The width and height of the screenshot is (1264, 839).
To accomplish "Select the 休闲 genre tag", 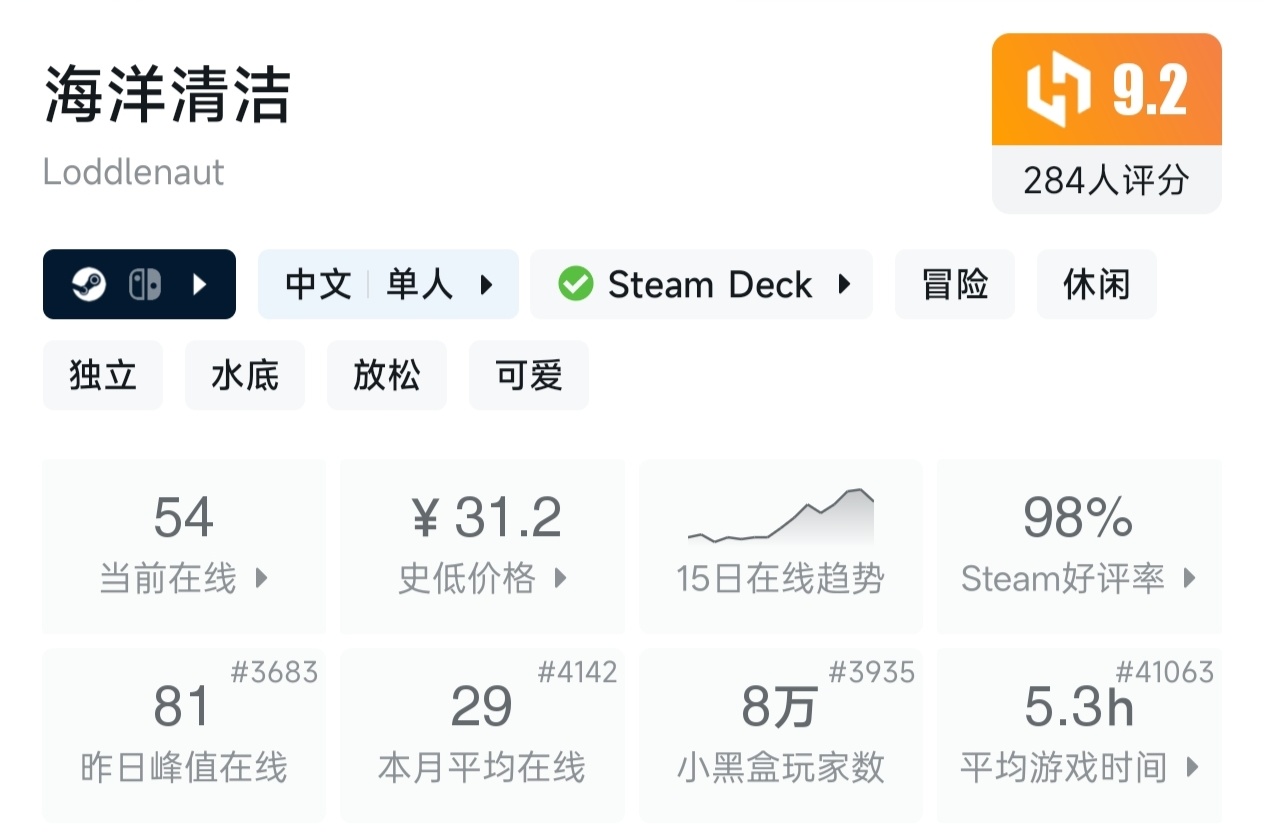I will click(x=1096, y=285).
